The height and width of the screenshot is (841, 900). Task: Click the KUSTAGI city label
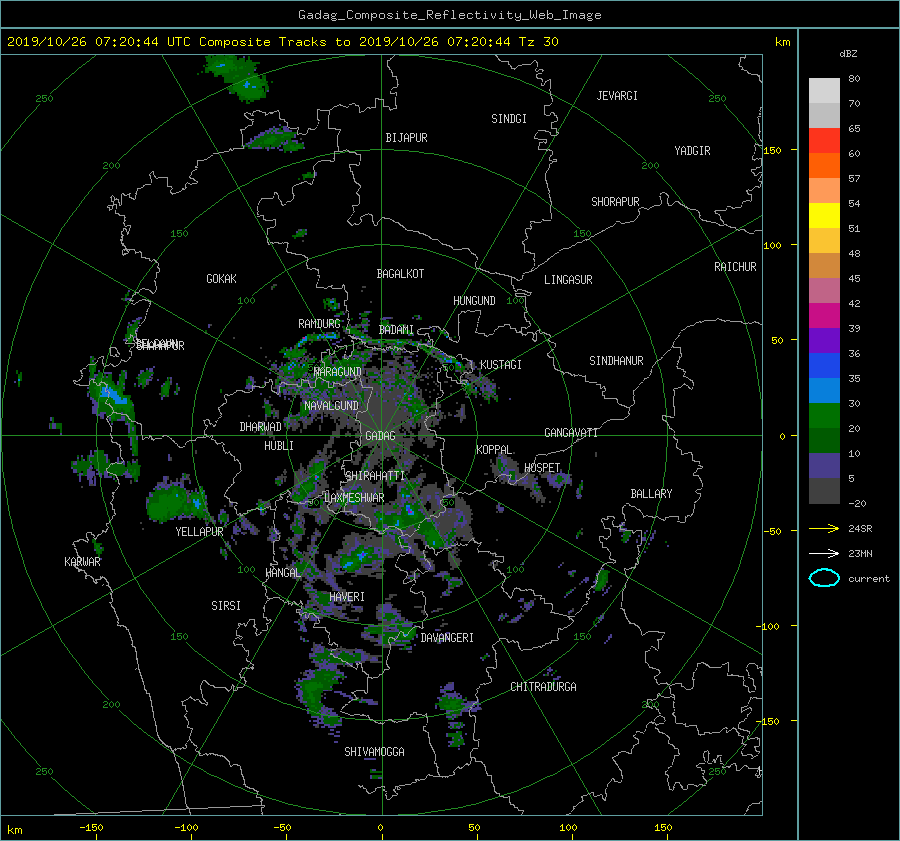coord(501,365)
